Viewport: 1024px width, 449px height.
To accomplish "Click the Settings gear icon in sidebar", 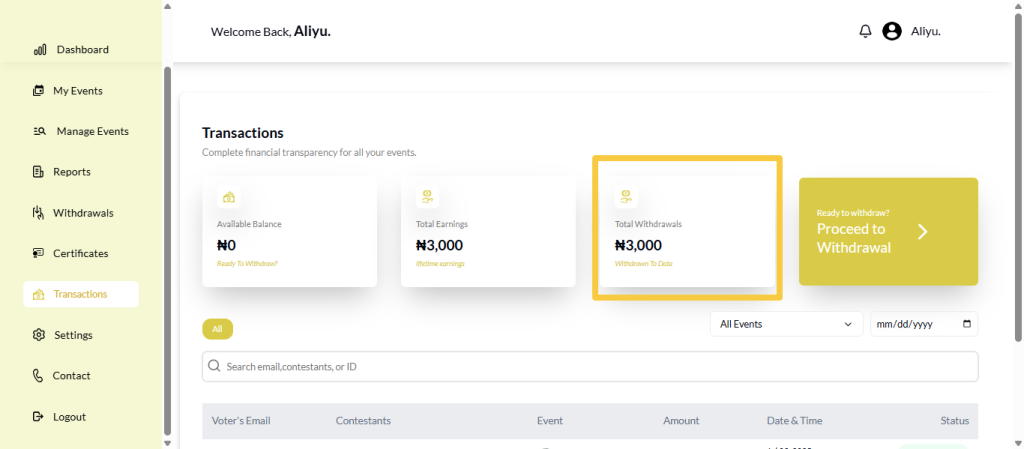I will pyautogui.click(x=39, y=335).
